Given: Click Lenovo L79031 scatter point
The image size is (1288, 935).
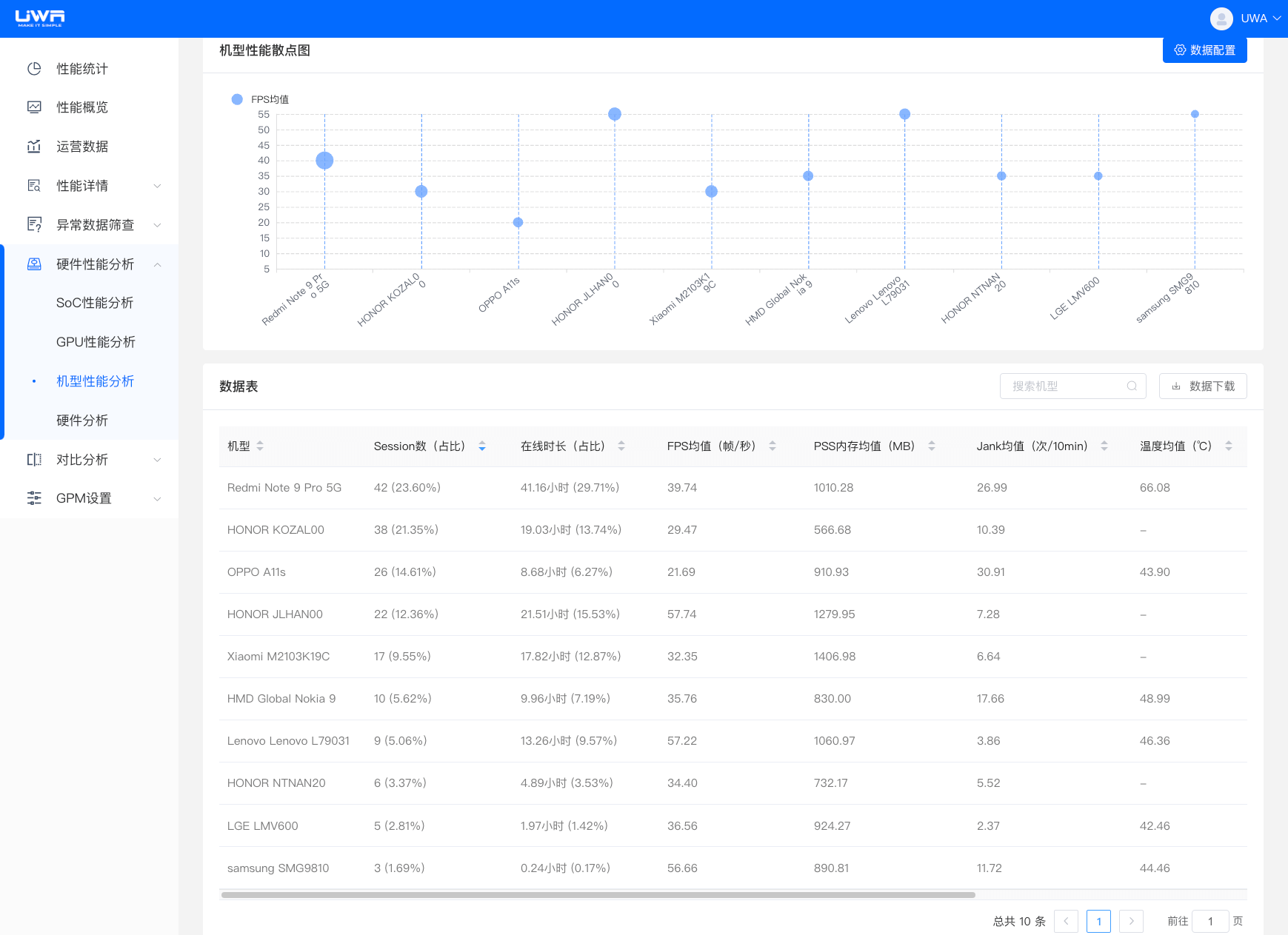Looking at the screenshot, I should 904,114.
